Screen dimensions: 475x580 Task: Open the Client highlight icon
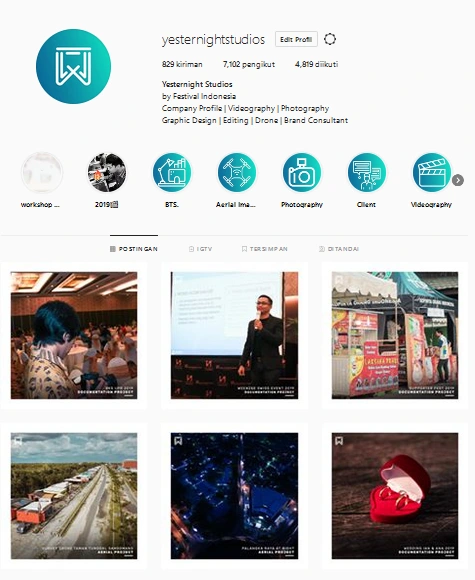pos(367,173)
